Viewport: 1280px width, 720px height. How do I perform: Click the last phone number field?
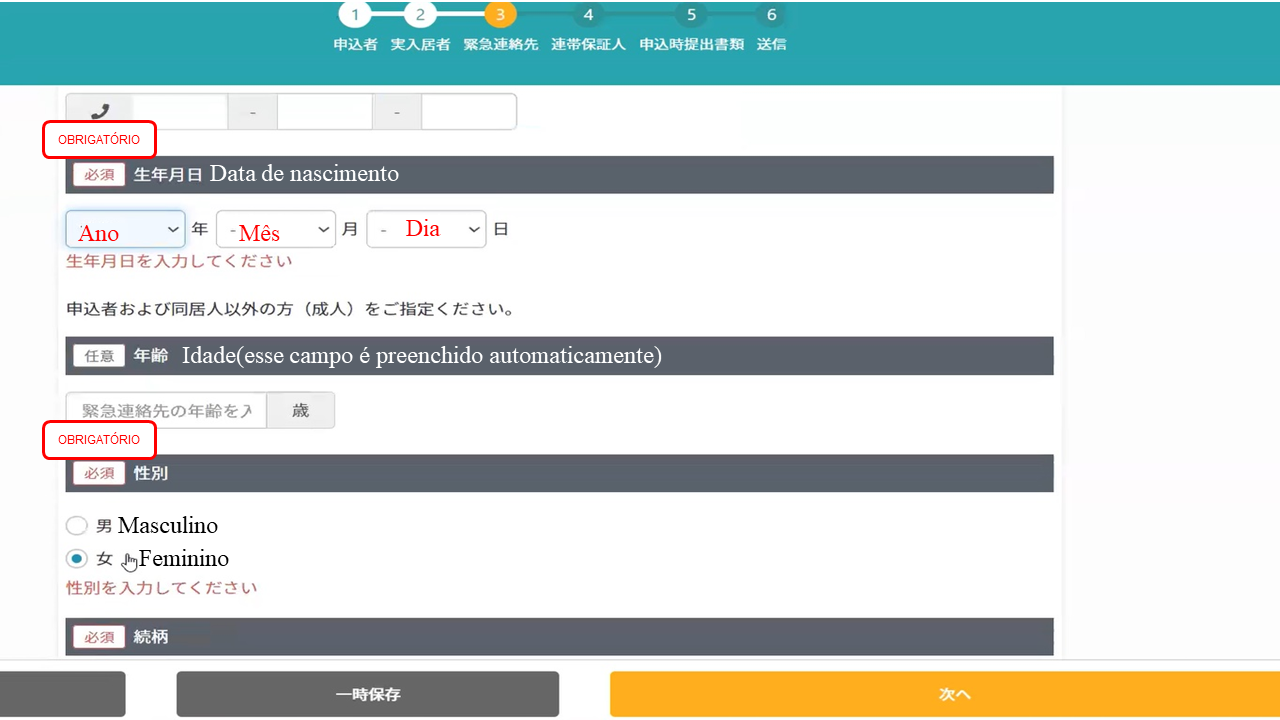pos(468,112)
